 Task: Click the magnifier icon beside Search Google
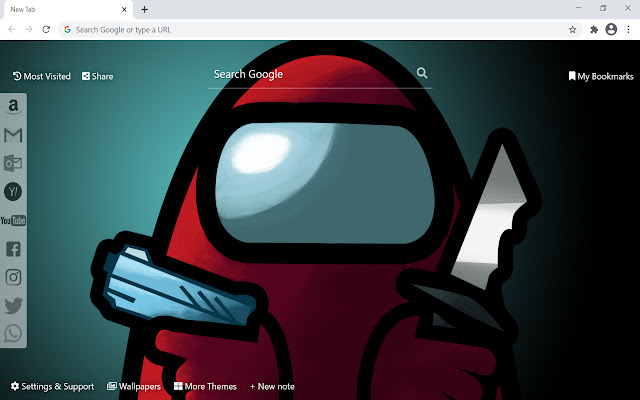coord(422,73)
